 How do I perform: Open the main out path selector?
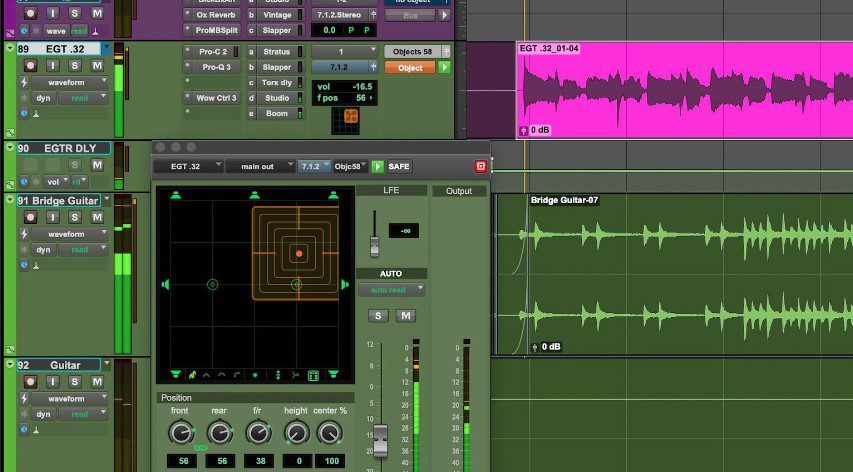(x=260, y=166)
